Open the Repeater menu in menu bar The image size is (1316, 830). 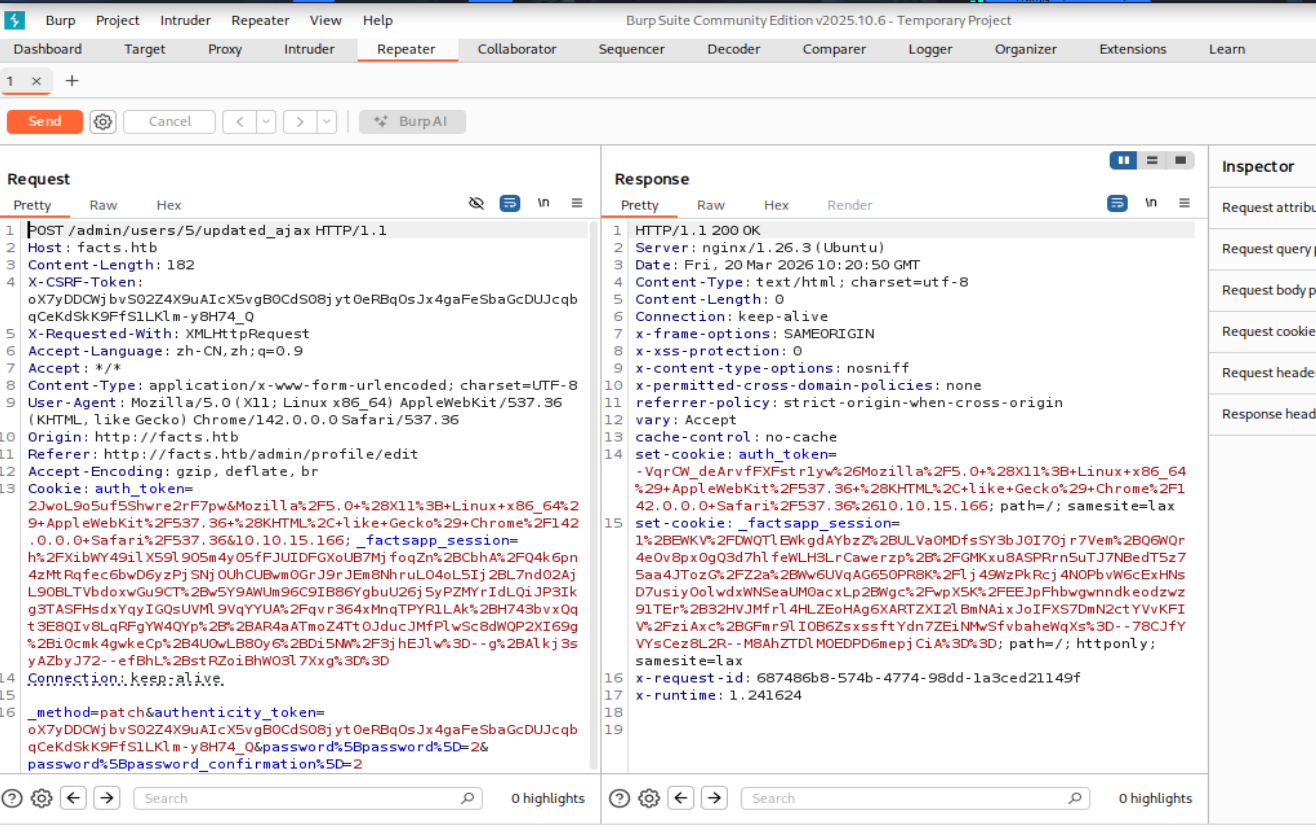click(260, 20)
